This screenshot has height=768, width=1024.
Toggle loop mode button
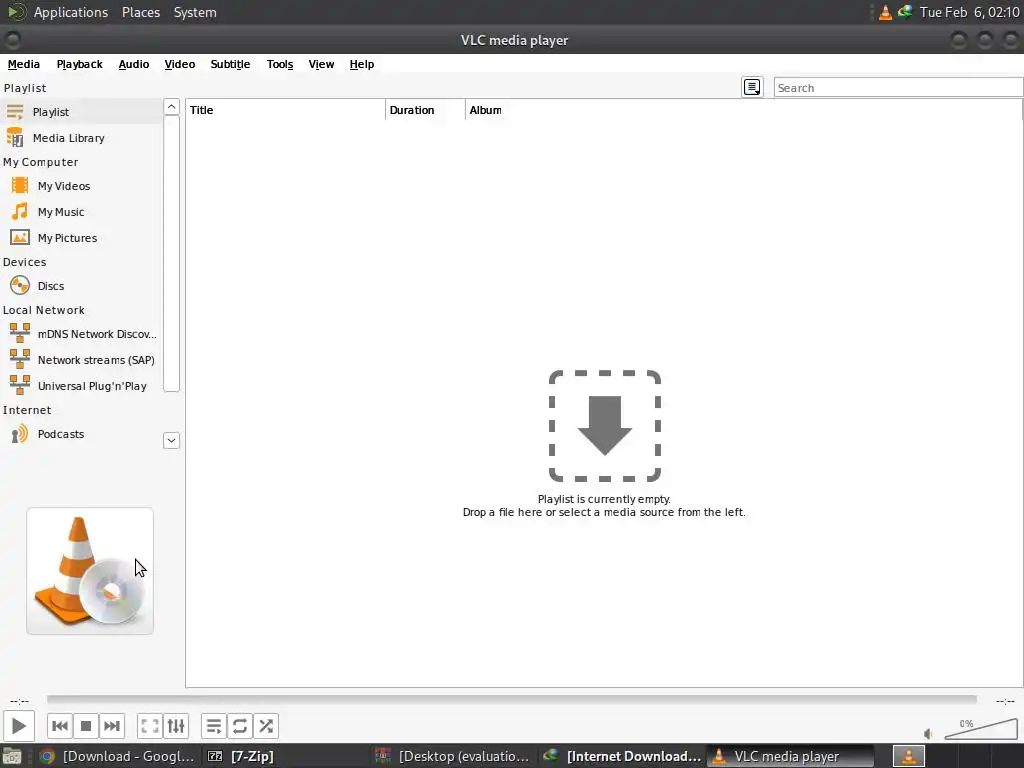[240, 726]
